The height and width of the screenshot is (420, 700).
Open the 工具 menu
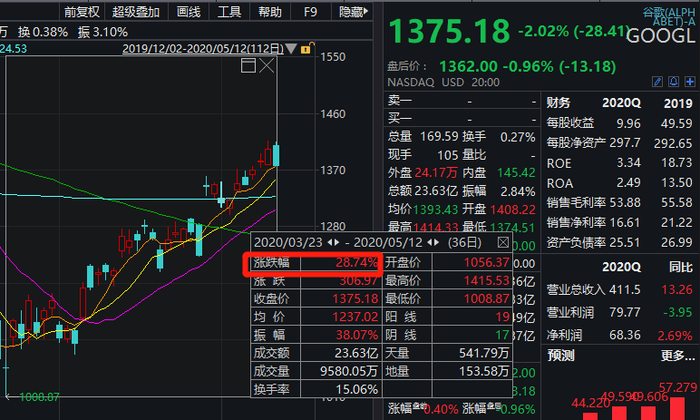(x=229, y=12)
